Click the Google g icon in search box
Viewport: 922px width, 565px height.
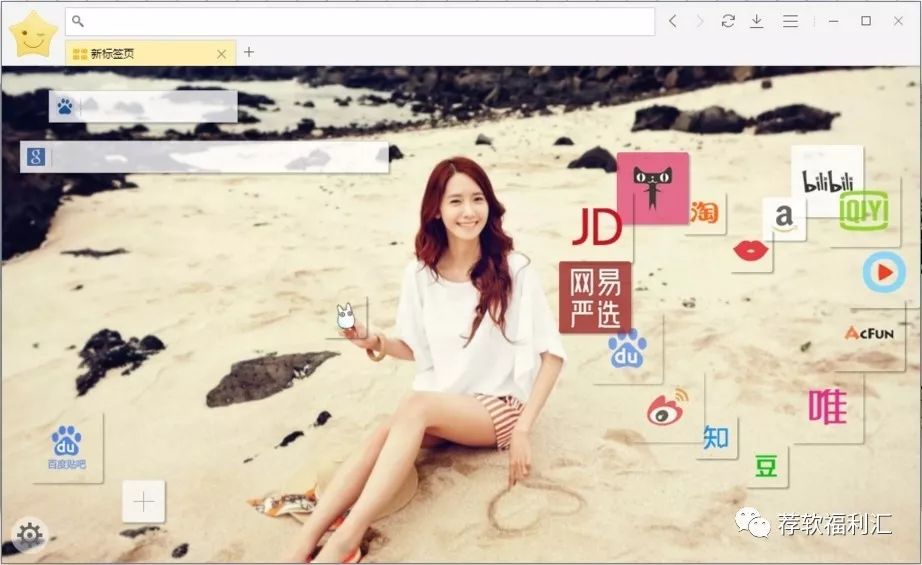click(x=35, y=157)
